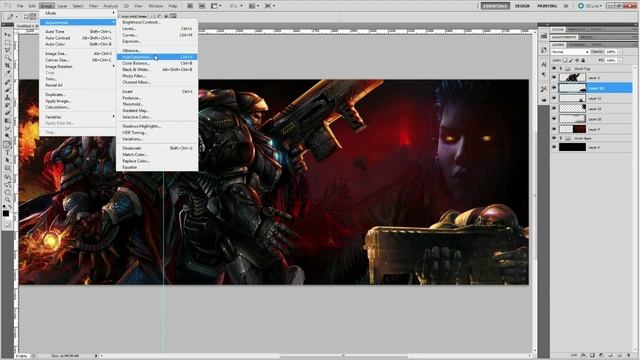Viewport: 640px width, 360px height.
Task: Choose Desaturate from the submenu
Action: (x=157, y=148)
